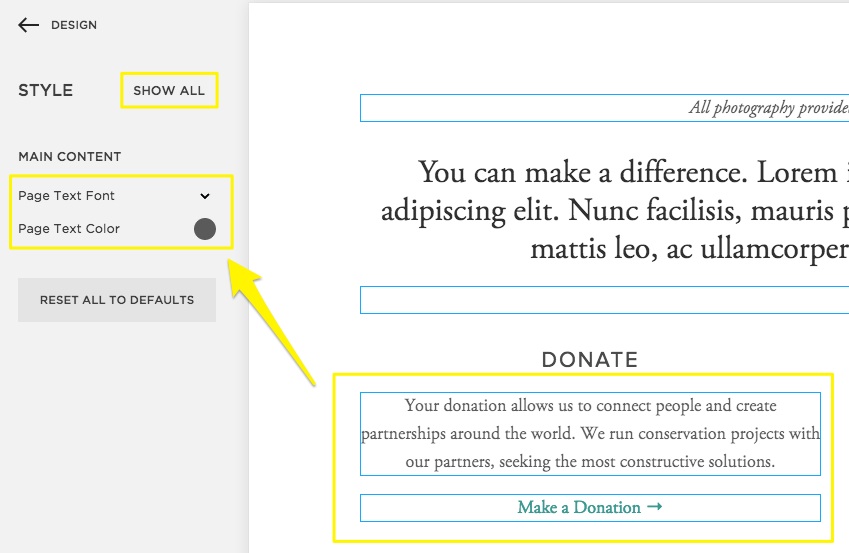
Task: Expand the Page Text Font chevron
Action: [x=205, y=196]
